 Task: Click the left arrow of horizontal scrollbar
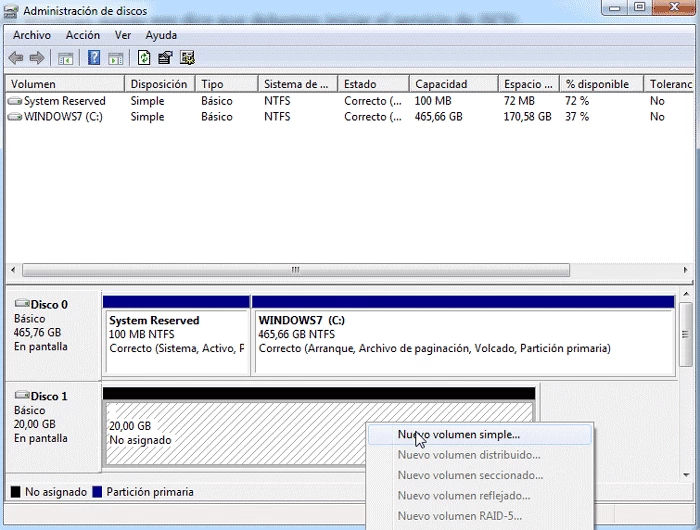(13, 270)
